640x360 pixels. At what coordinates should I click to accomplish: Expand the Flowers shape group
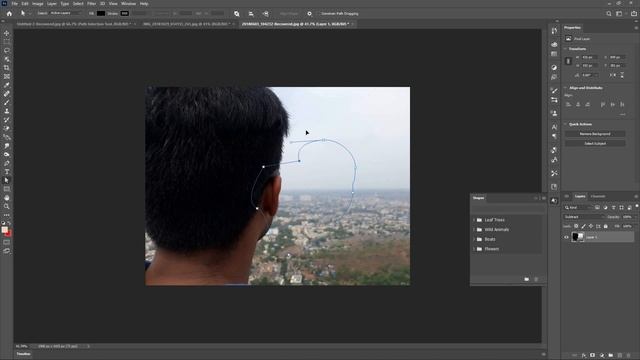pos(474,249)
